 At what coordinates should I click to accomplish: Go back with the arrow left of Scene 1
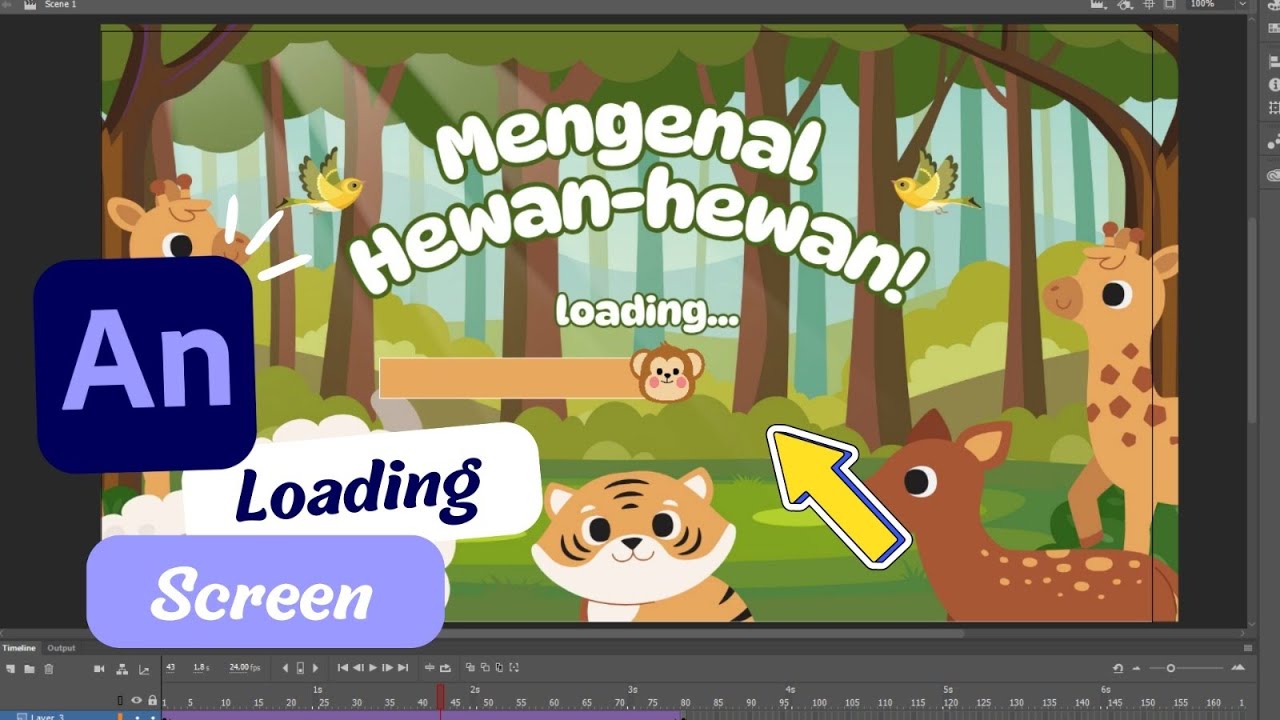8,5
